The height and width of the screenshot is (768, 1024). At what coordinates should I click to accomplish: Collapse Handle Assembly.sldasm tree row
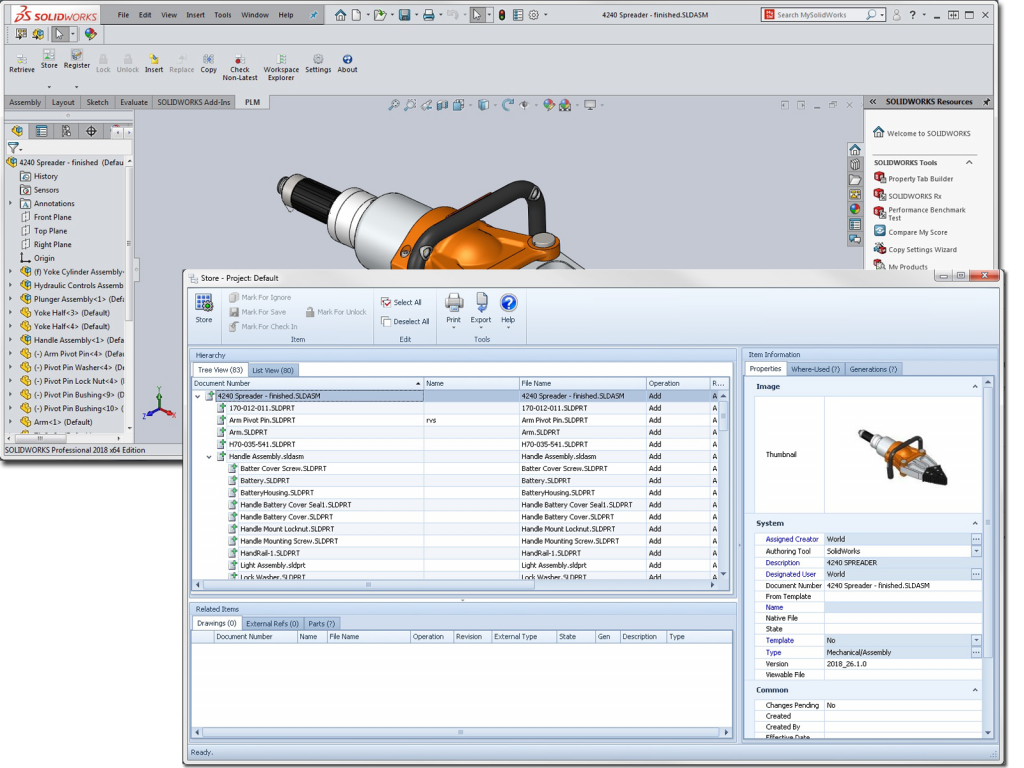(209, 456)
